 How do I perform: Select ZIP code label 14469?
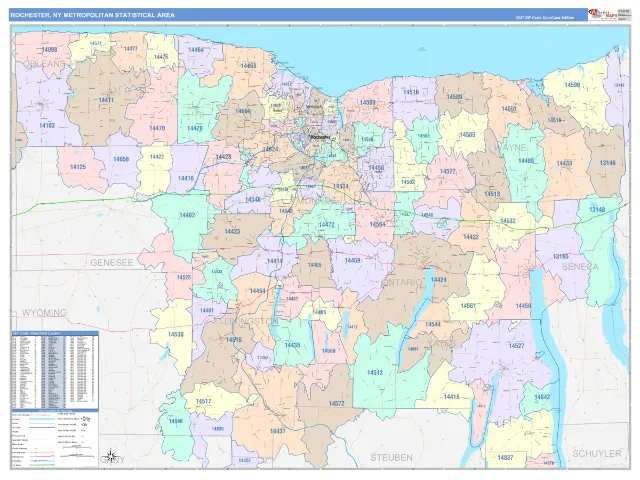(x=352, y=260)
